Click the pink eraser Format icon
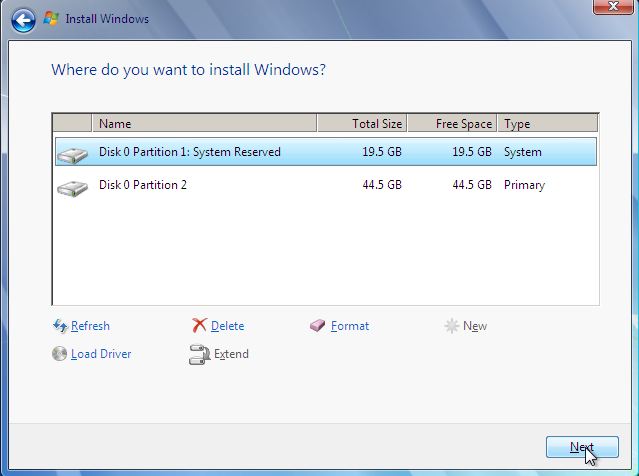 pos(318,326)
